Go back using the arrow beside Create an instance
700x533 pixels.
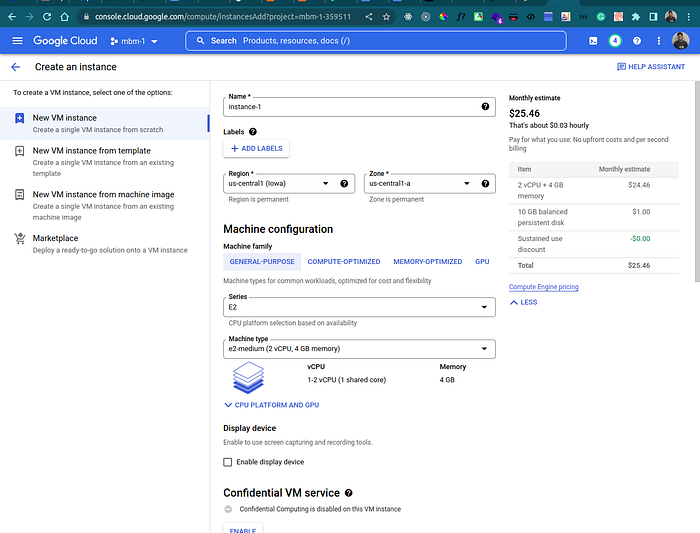click(16, 67)
